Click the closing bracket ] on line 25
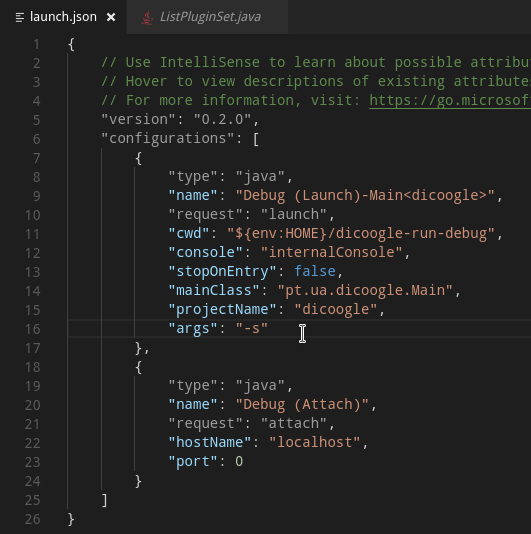Image resolution: width=531 pixels, height=534 pixels. (x=104, y=500)
